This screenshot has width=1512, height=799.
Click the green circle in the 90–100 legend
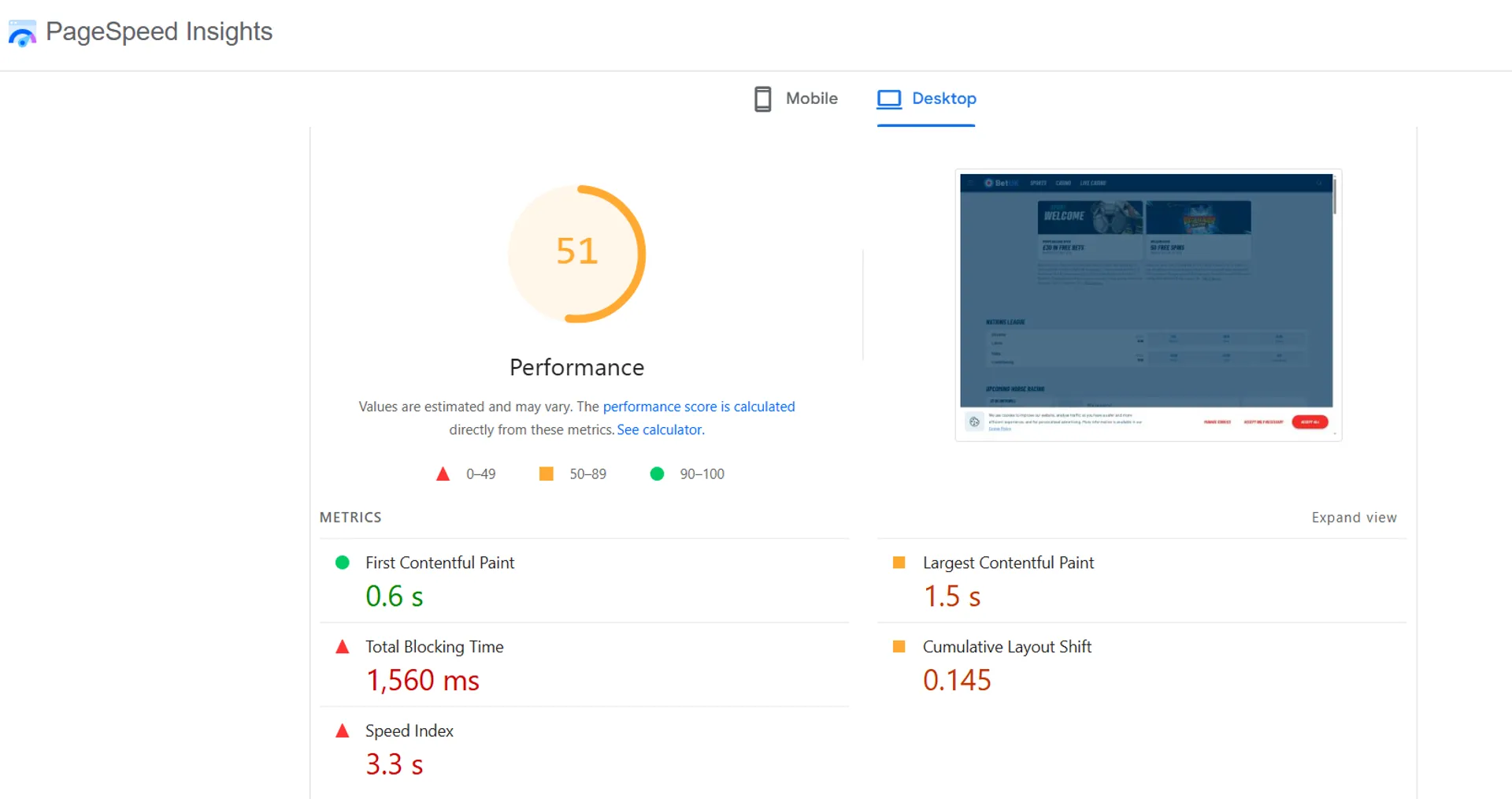point(658,474)
